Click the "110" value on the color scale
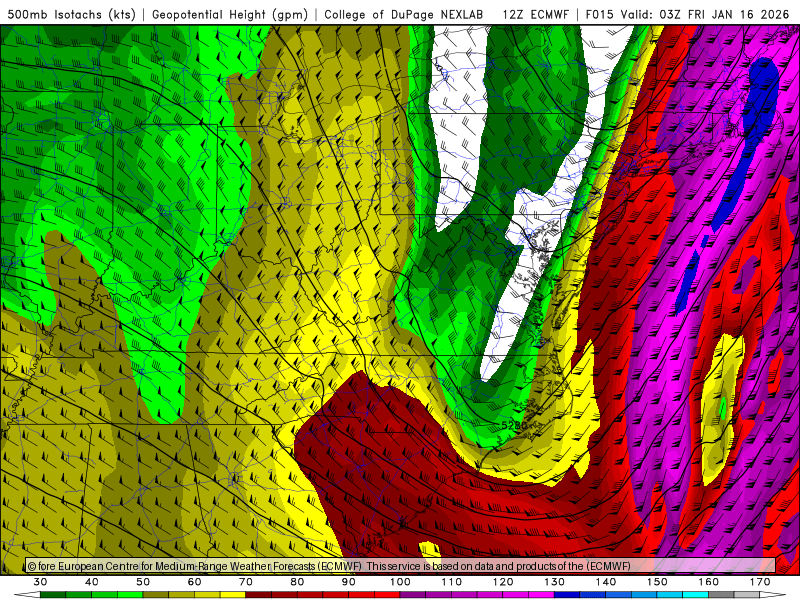This screenshot has width=800, height=600. tap(452, 582)
